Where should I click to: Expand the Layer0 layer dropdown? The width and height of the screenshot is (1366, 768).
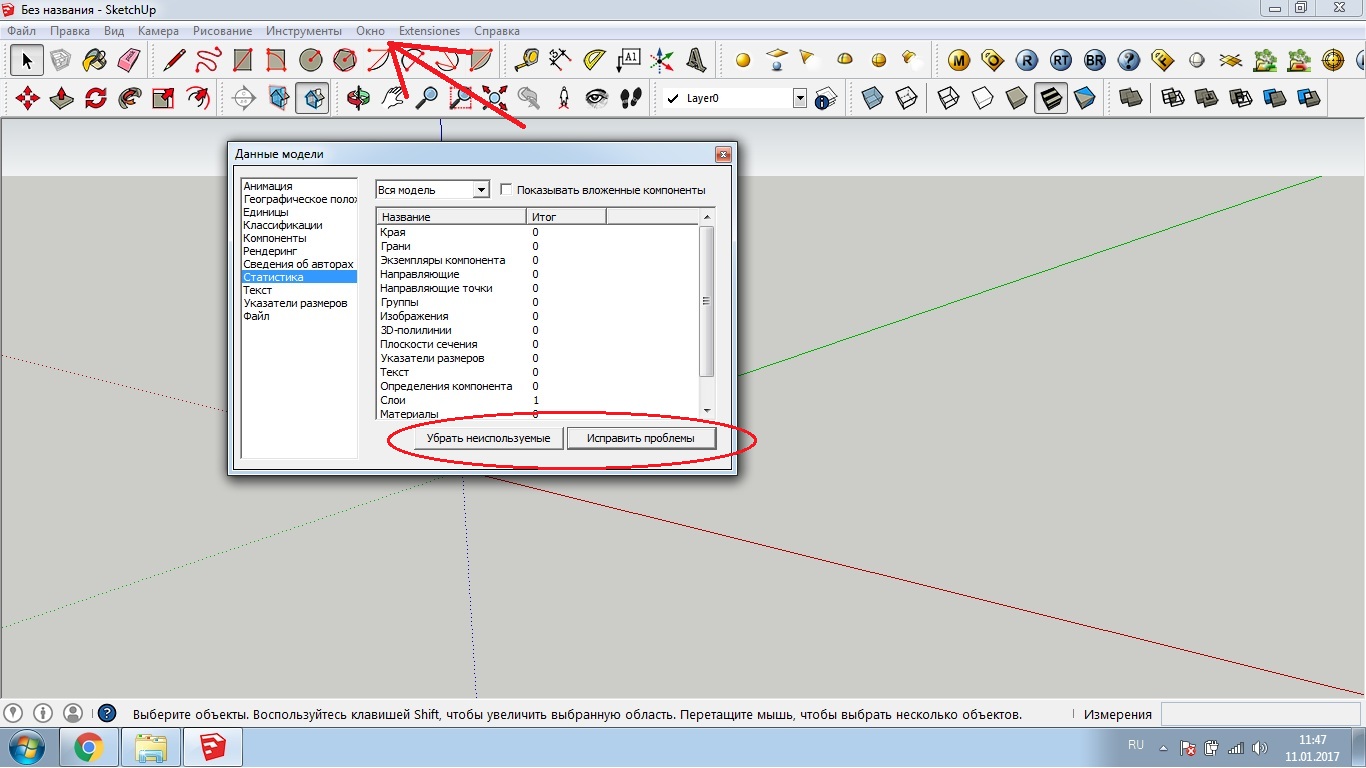(799, 98)
